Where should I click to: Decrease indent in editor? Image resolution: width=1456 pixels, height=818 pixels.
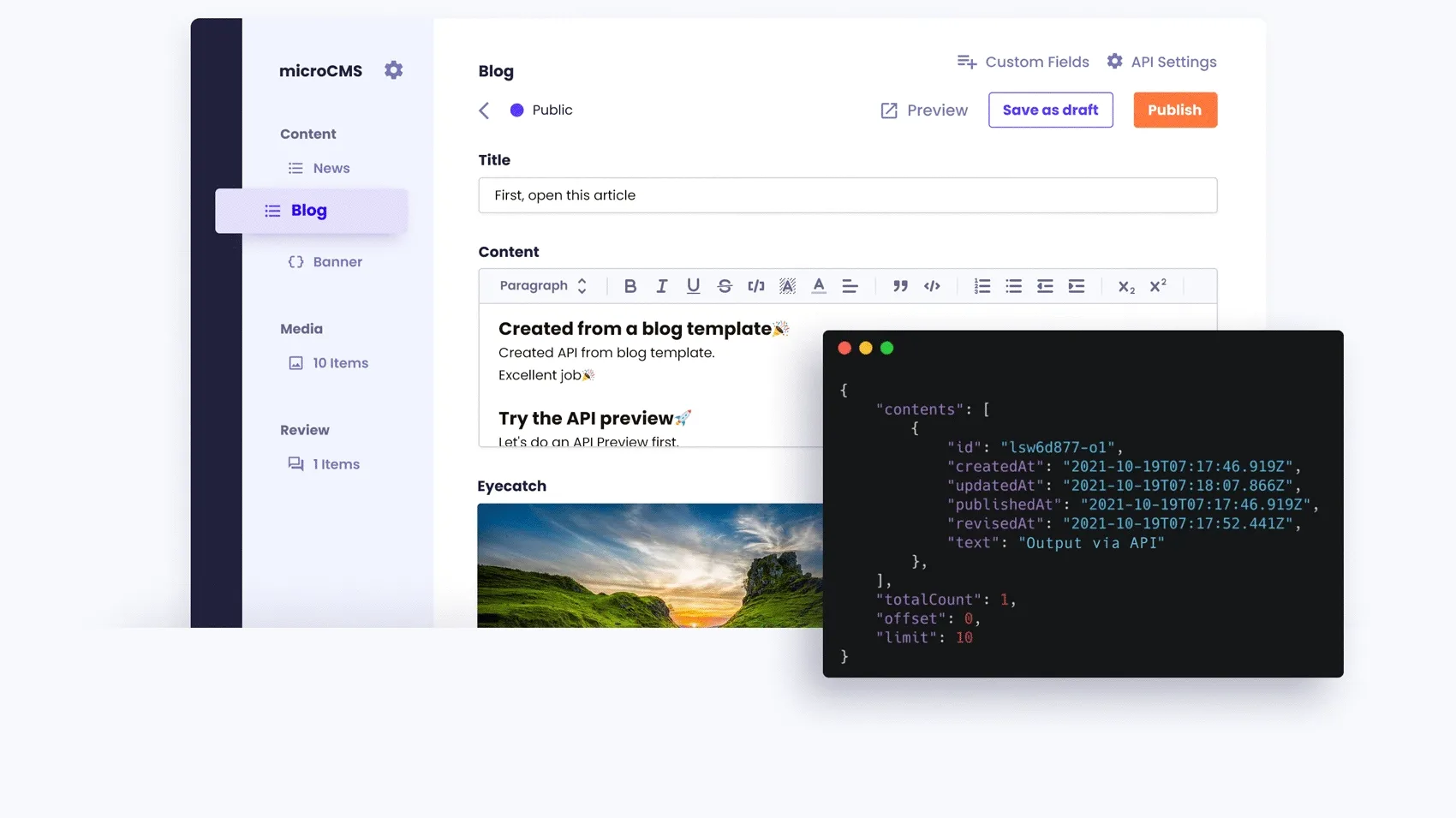(1045, 286)
